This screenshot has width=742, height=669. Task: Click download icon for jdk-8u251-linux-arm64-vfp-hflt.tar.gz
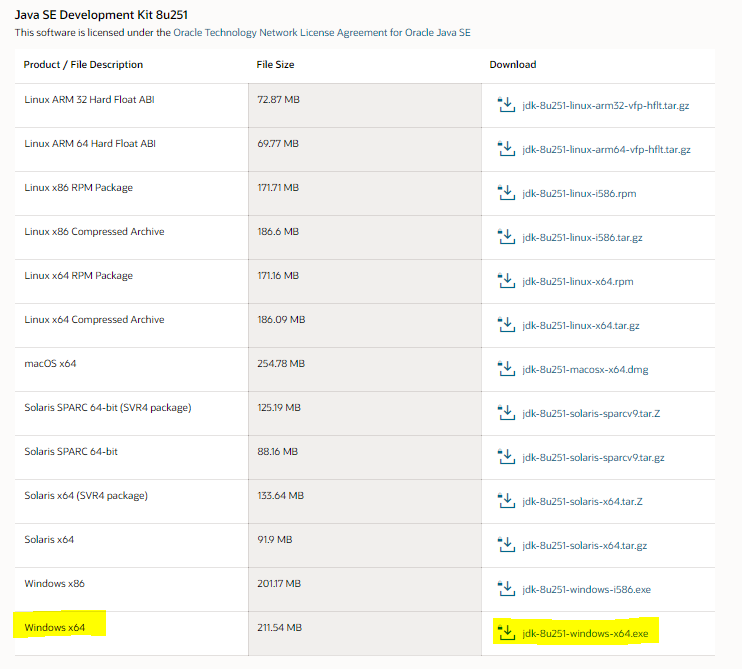pyautogui.click(x=506, y=149)
